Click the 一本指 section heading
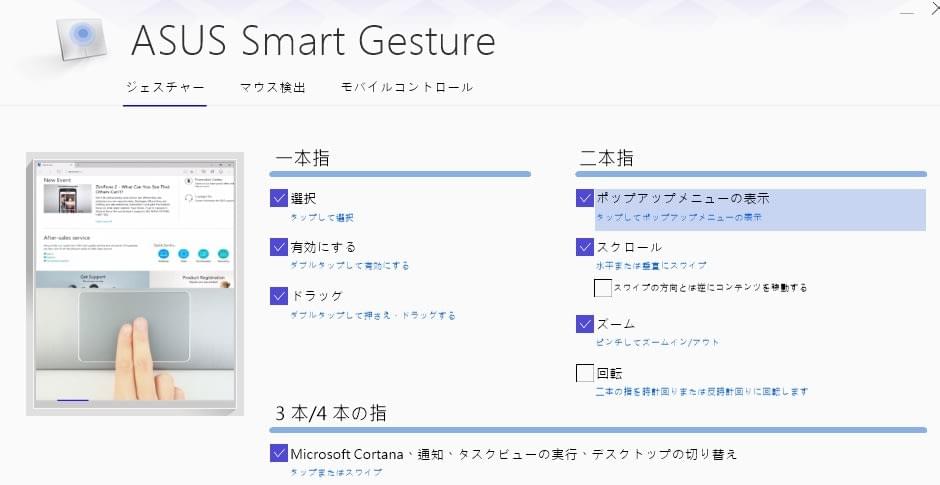This screenshot has width=940, height=485. (302, 158)
